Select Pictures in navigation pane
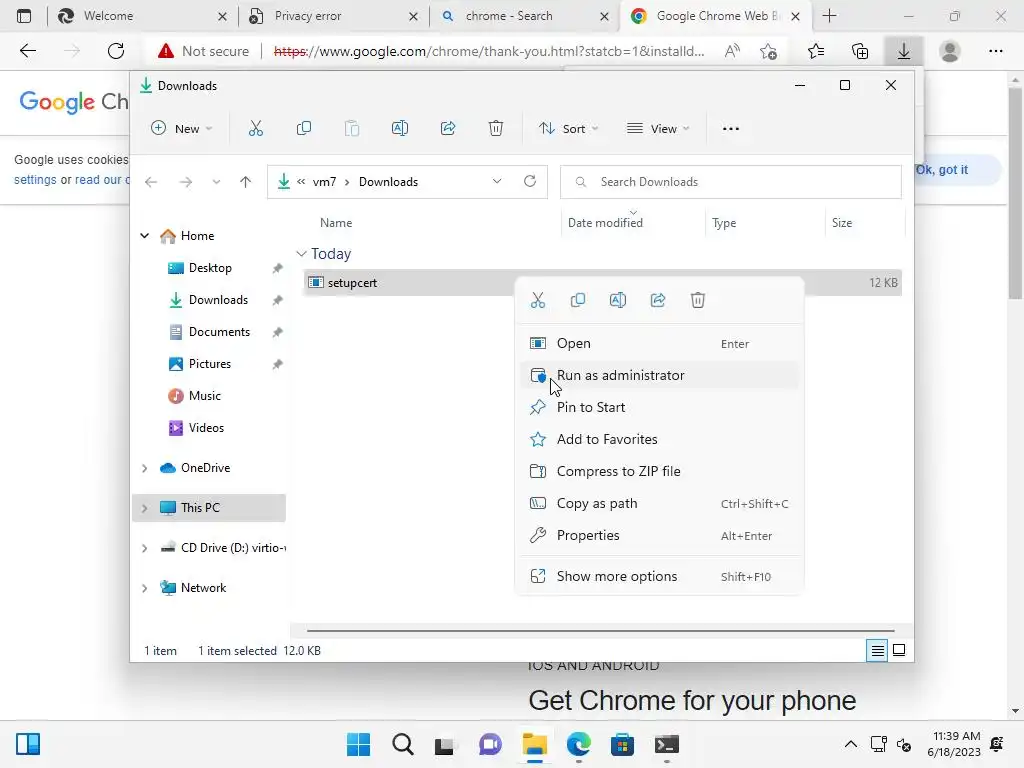Viewport: 1024px width, 768px height. pyautogui.click(x=210, y=364)
